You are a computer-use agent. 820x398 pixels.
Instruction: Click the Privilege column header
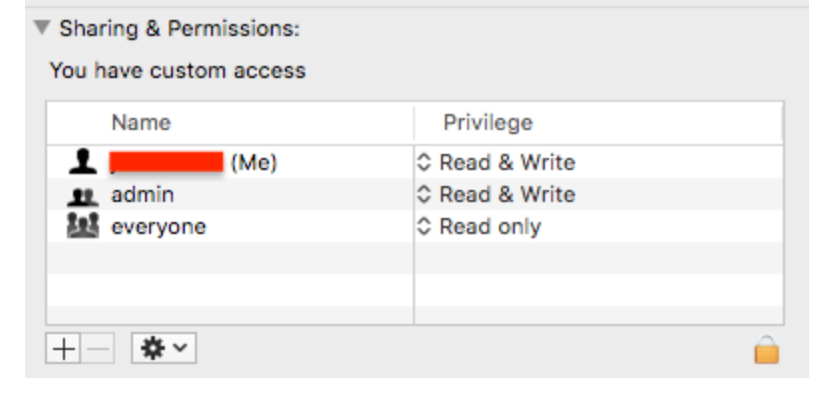tap(488, 123)
